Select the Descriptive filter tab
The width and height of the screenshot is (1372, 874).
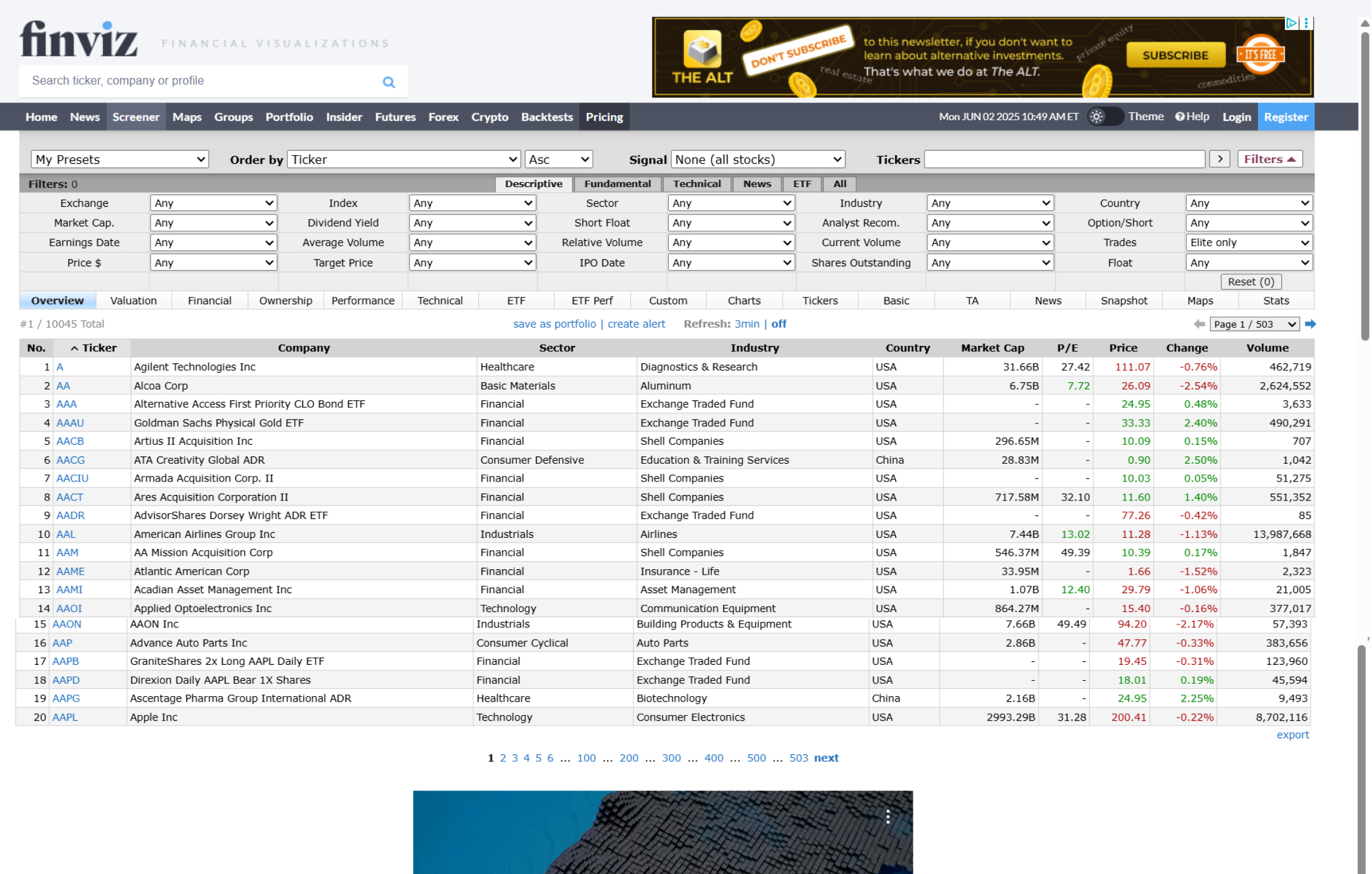533,184
